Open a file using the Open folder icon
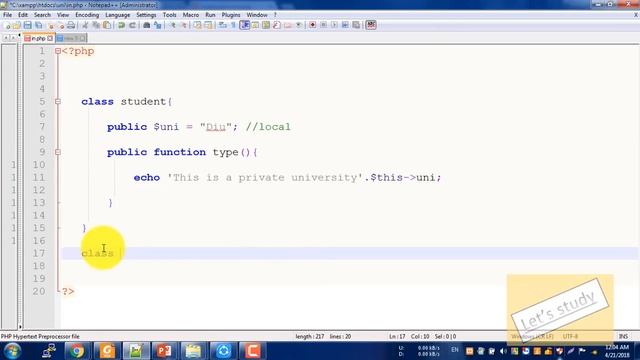The image size is (640, 360). 17,25
